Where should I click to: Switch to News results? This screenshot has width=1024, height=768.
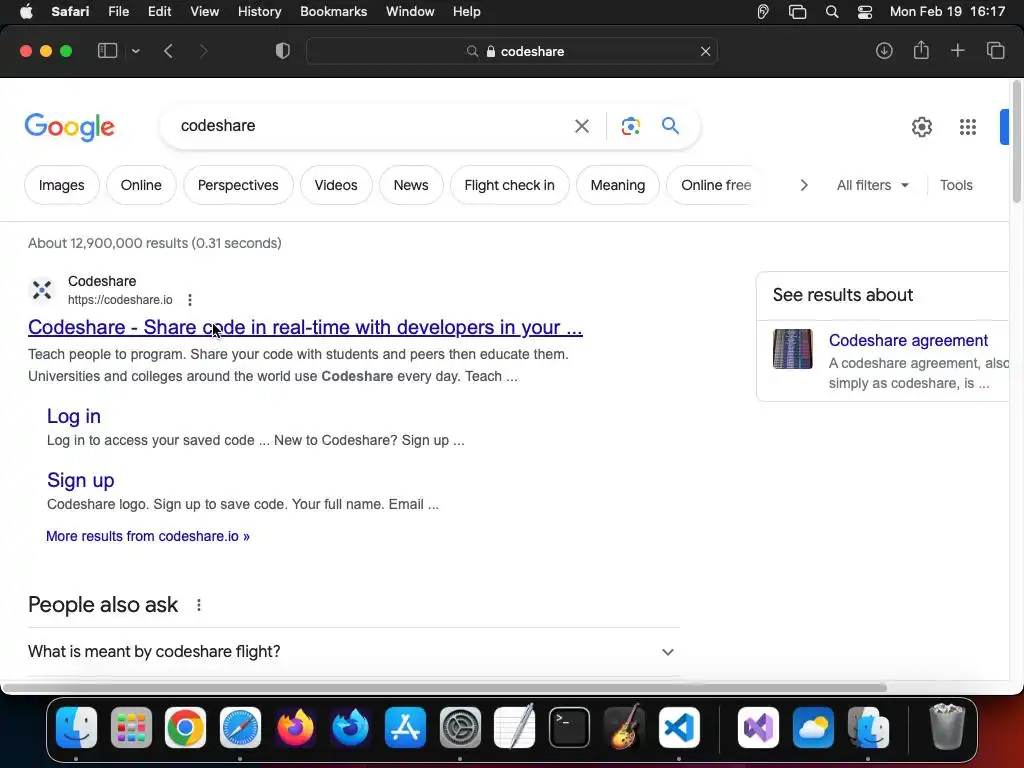(x=411, y=185)
